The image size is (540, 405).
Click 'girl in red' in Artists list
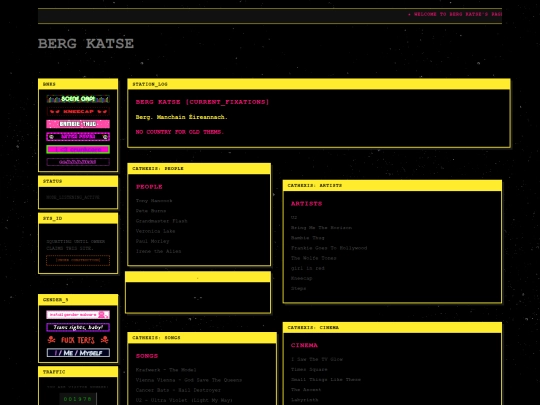click(308, 268)
